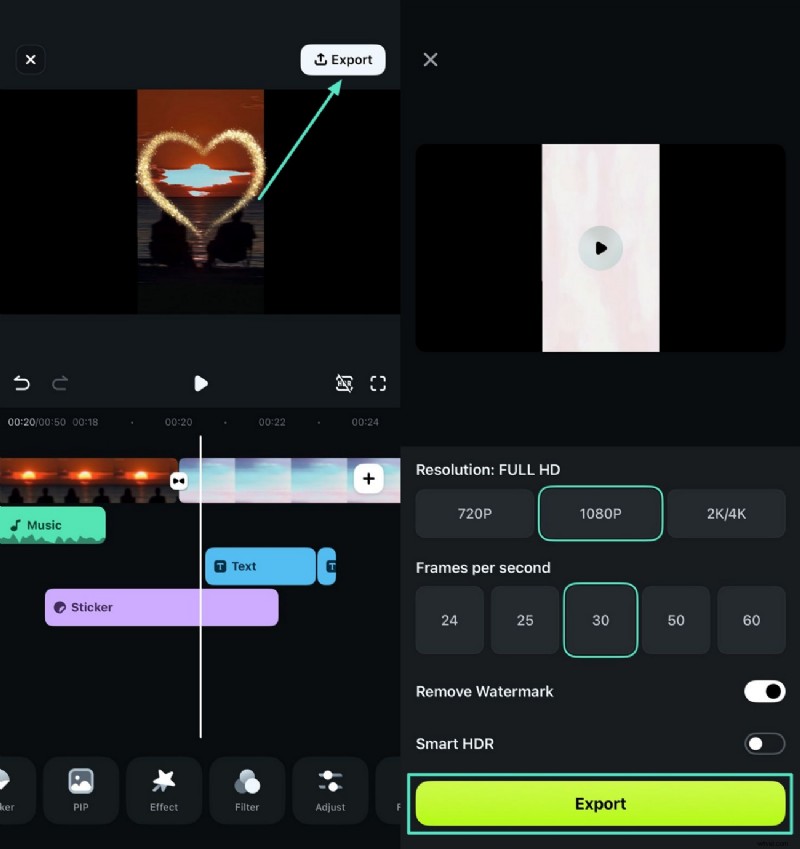Open the Filter tool
Screen dimensions: 800x849
(x=247, y=790)
